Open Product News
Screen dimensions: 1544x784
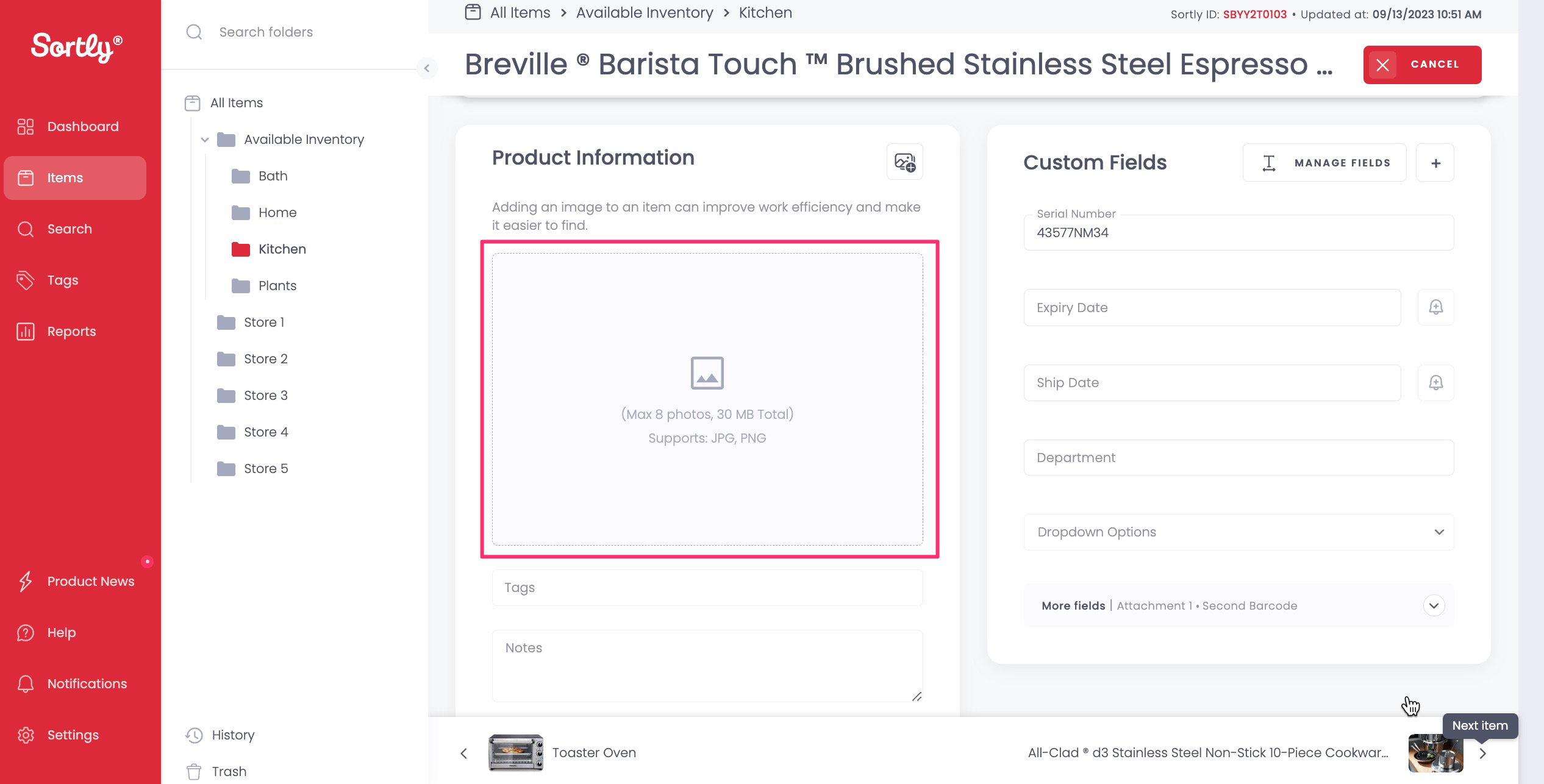(75, 581)
